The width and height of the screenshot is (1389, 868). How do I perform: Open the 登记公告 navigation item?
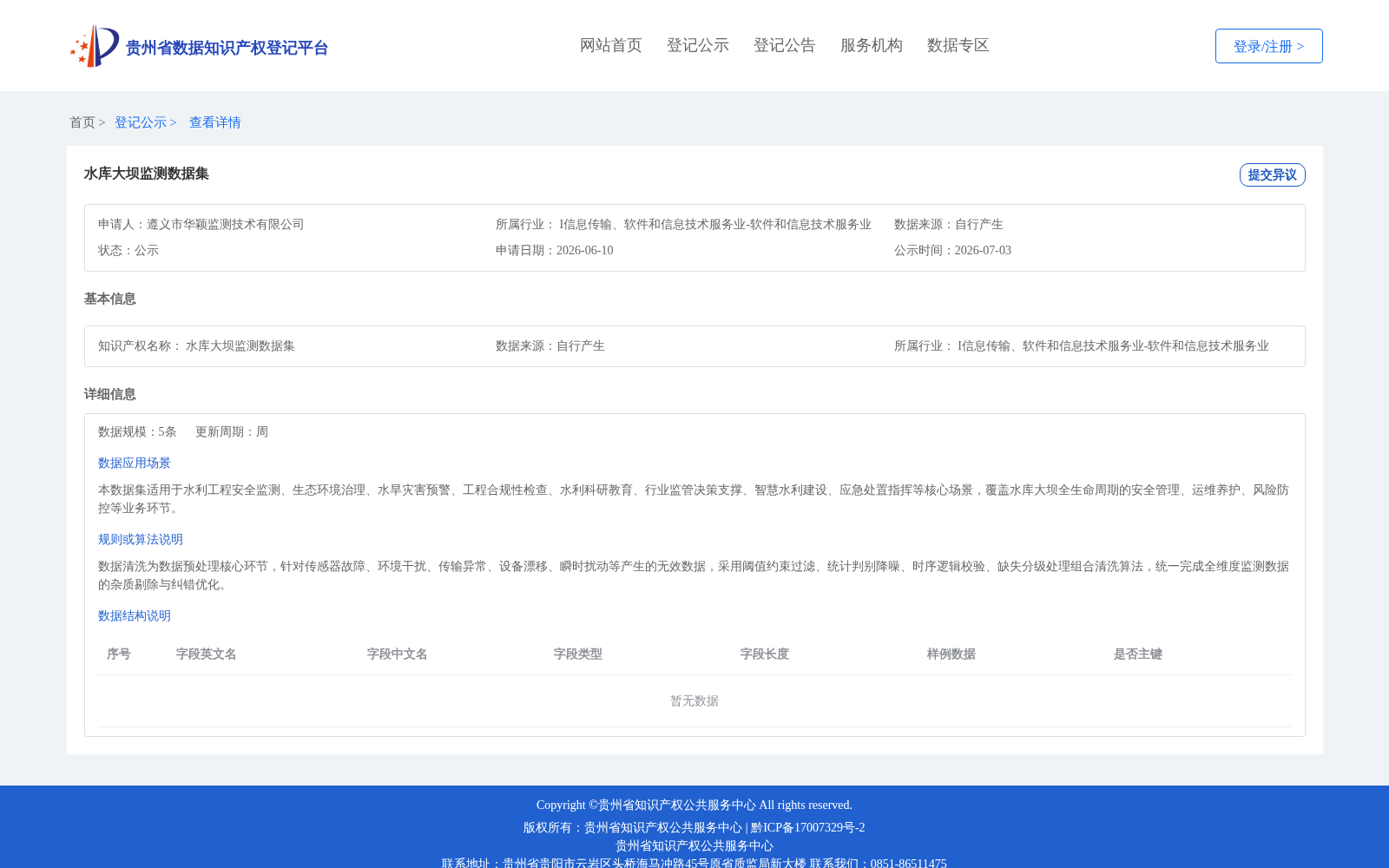(x=785, y=45)
